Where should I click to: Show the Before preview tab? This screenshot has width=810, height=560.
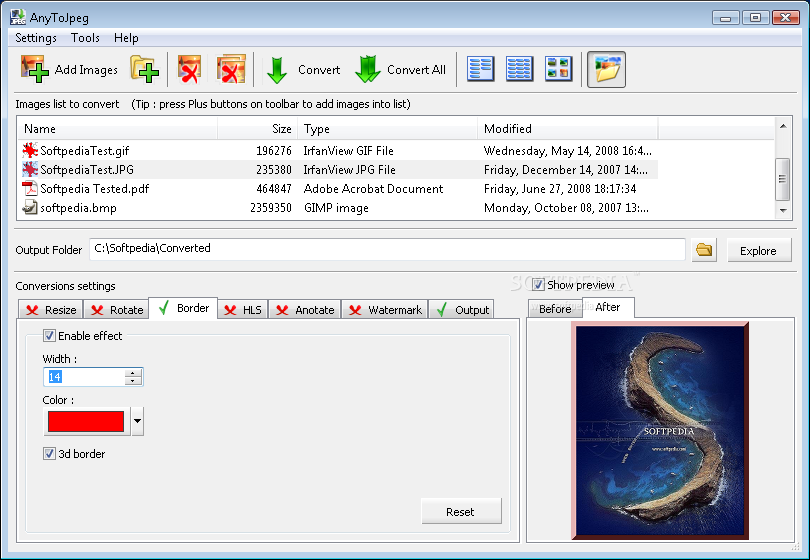(555, 308)
